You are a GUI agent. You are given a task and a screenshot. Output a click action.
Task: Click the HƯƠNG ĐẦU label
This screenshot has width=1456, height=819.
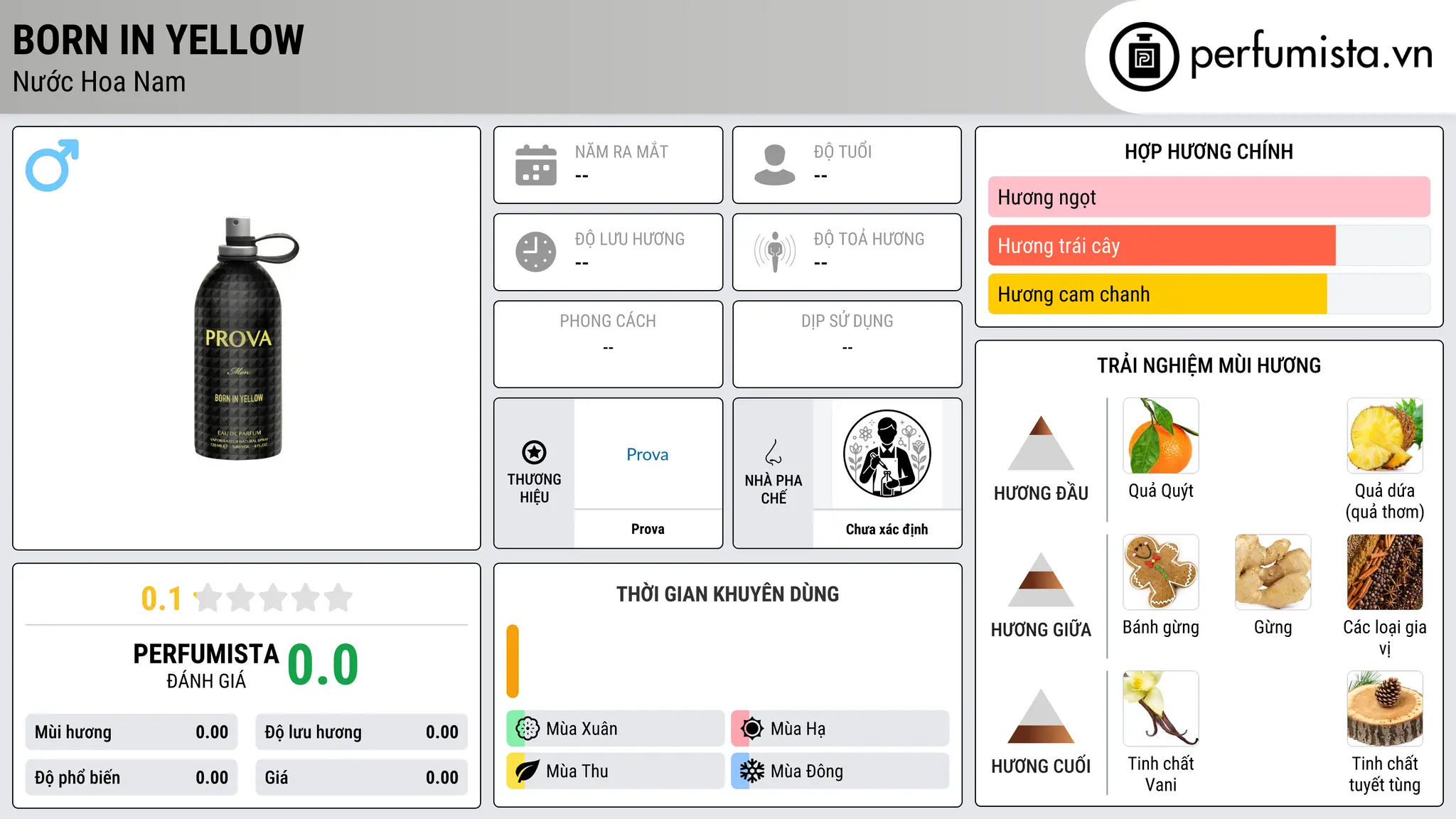point(1041,493)
